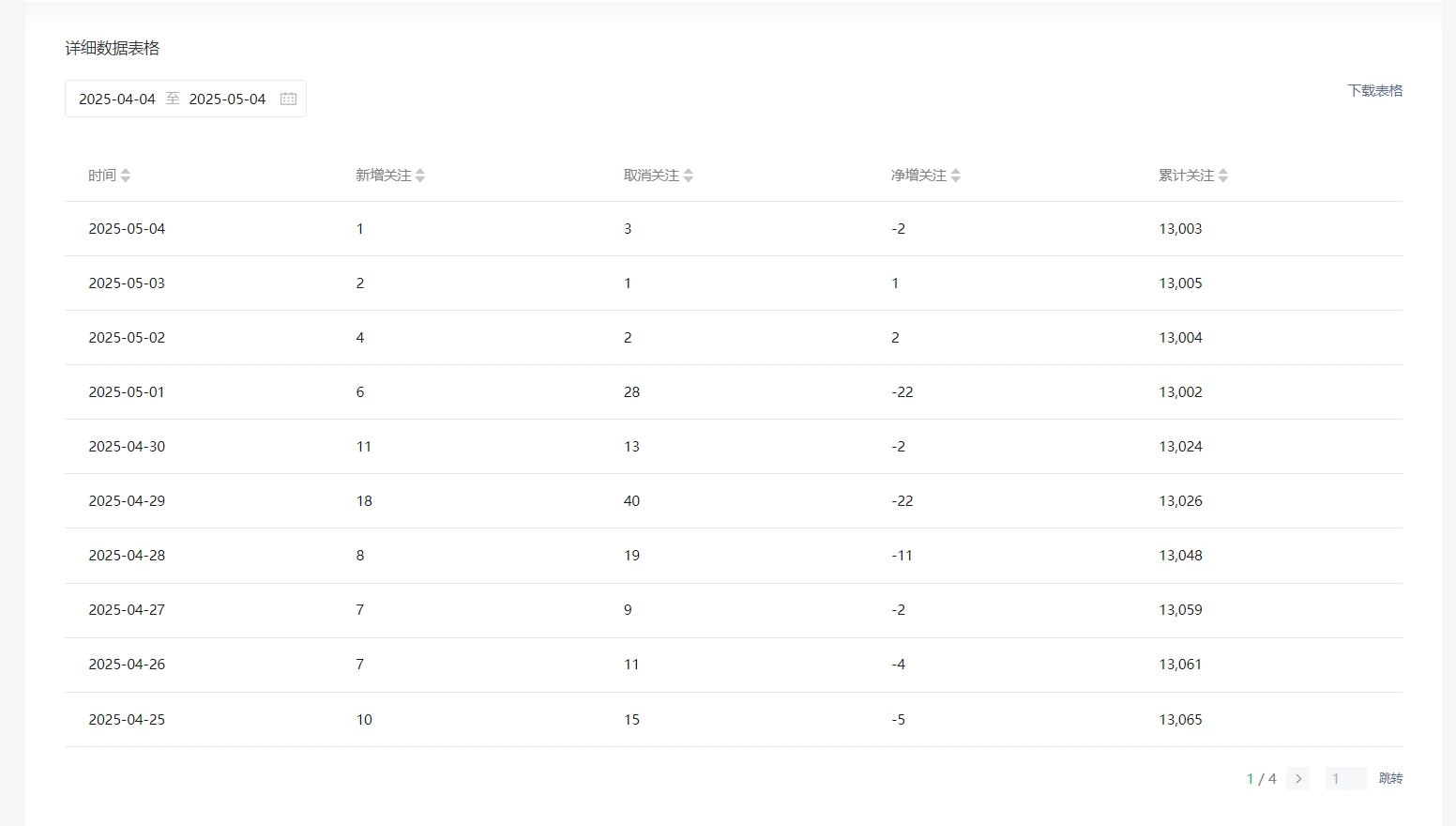The height and width of the screenshot is (826, 1456).
Task: Select date cell 2025-04-26
Action: pyautogui.click(x=127, y=665)
